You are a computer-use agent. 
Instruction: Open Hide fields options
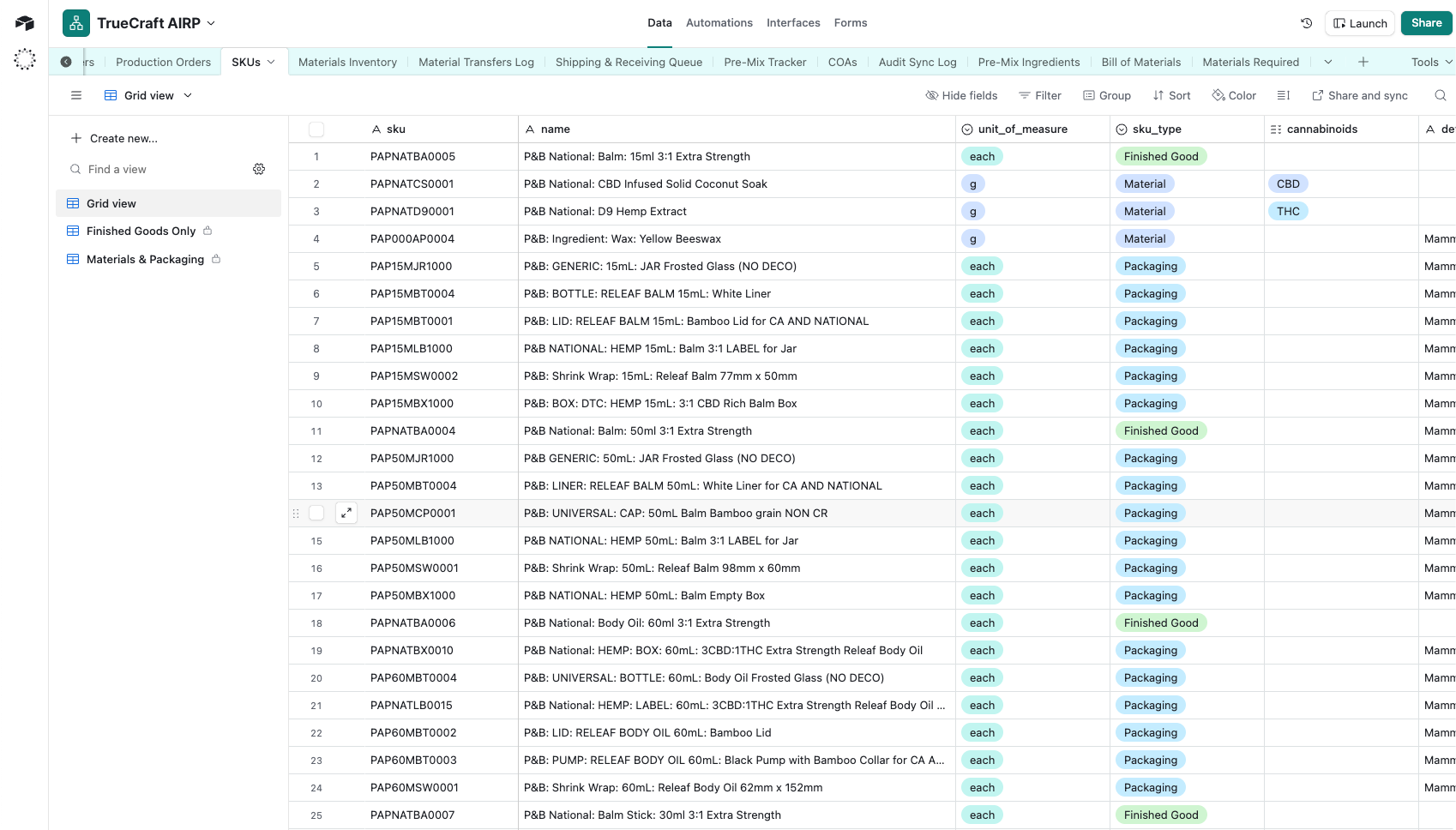[x=961, y=95]
